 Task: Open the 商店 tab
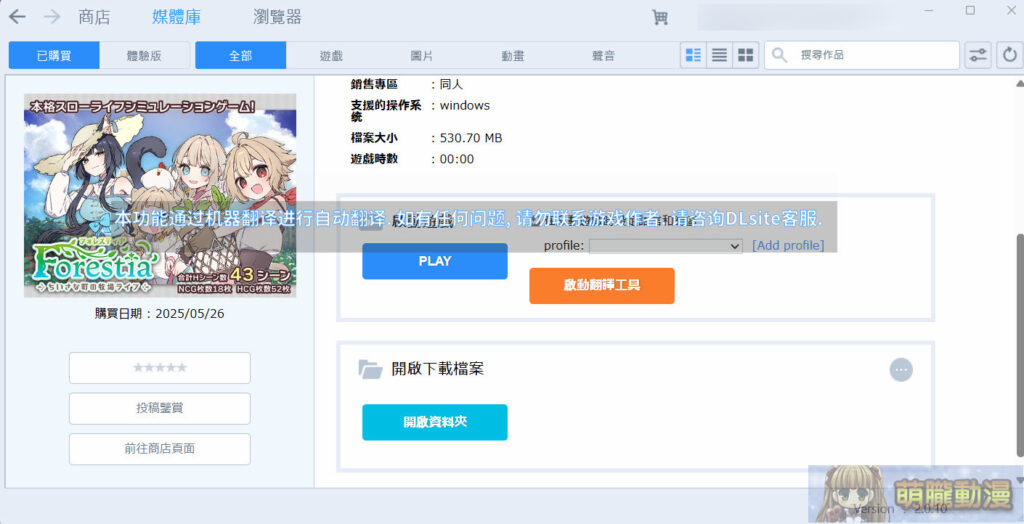click(94, 17)
